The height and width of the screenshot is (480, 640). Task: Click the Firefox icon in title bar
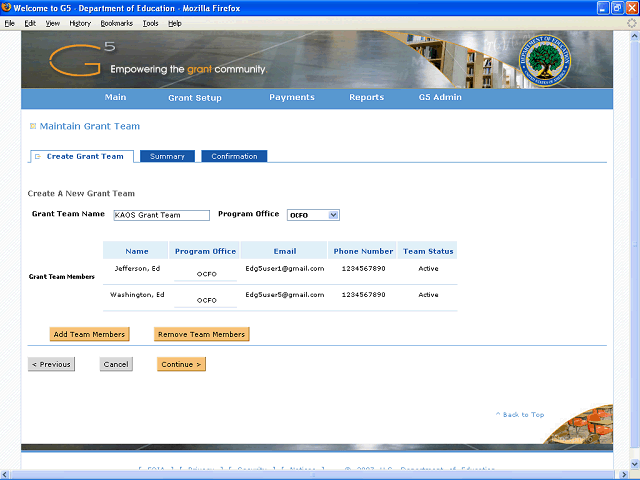coord(6,7)
